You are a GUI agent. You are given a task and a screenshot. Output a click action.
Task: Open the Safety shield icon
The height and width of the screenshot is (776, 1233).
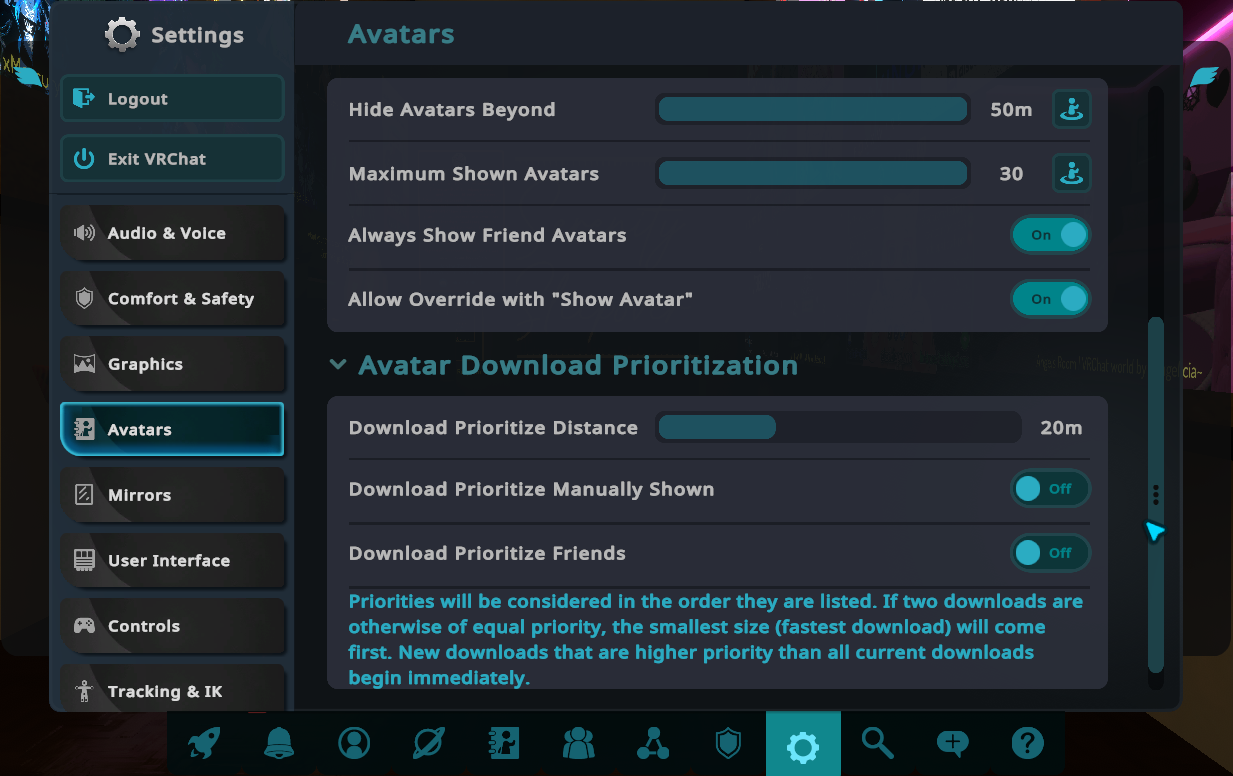click(728, 743)
